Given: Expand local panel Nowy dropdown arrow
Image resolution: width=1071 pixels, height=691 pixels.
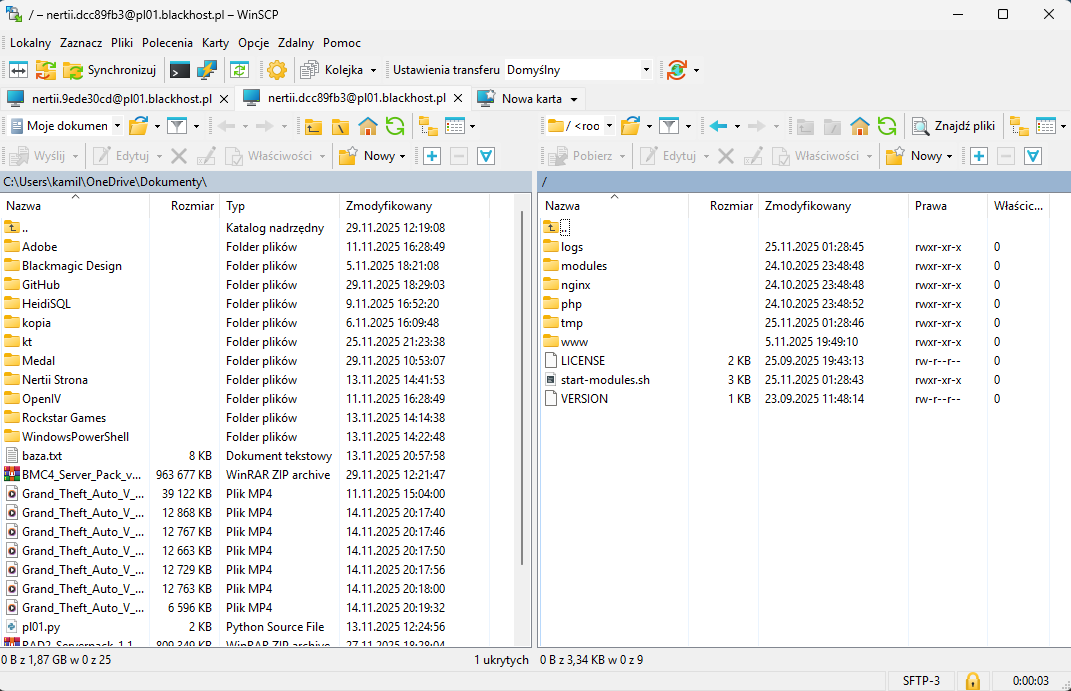Looking at the screenshot, I should [x=402, y=156].
